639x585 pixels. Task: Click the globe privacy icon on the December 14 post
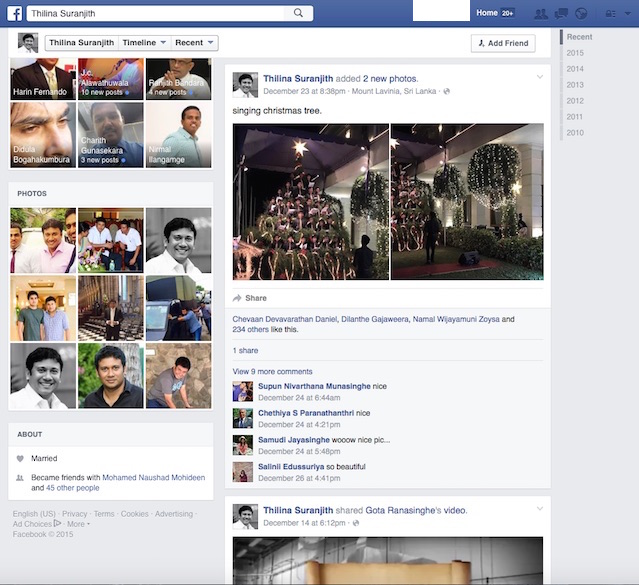356,523
